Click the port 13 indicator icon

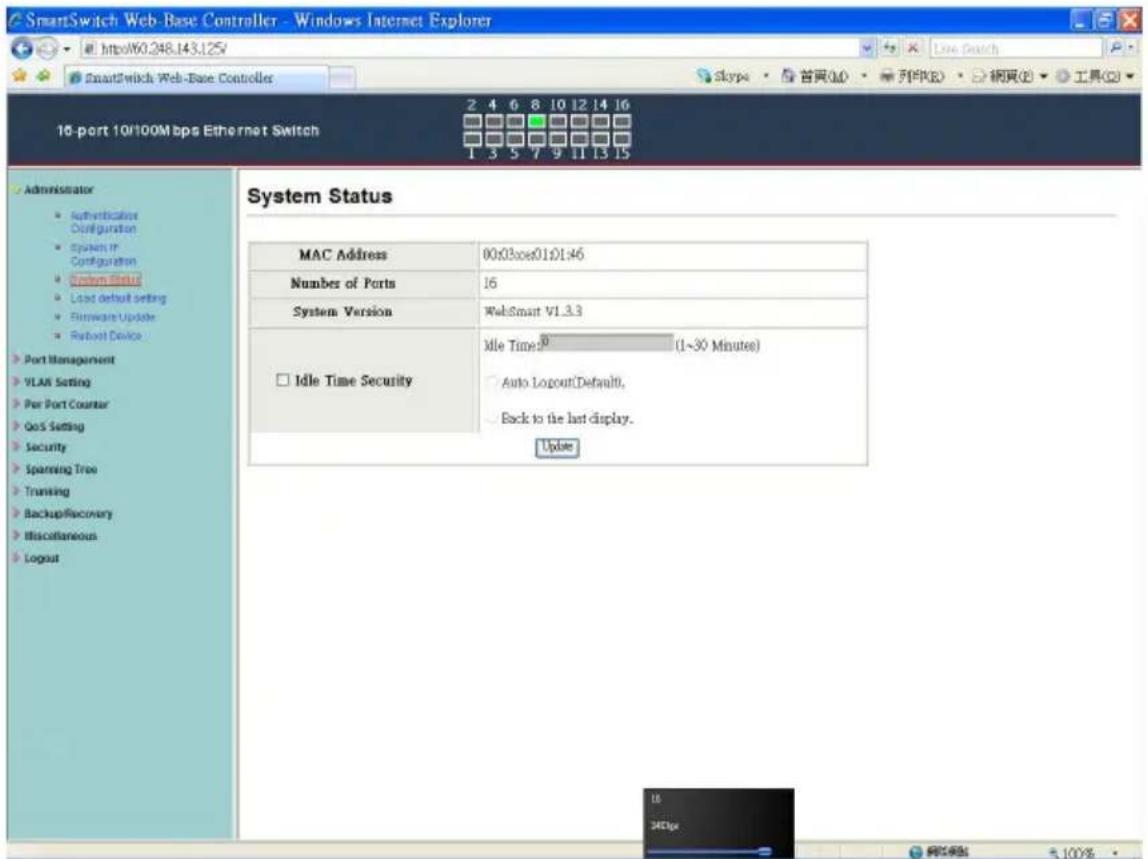(x=600, y=138)
